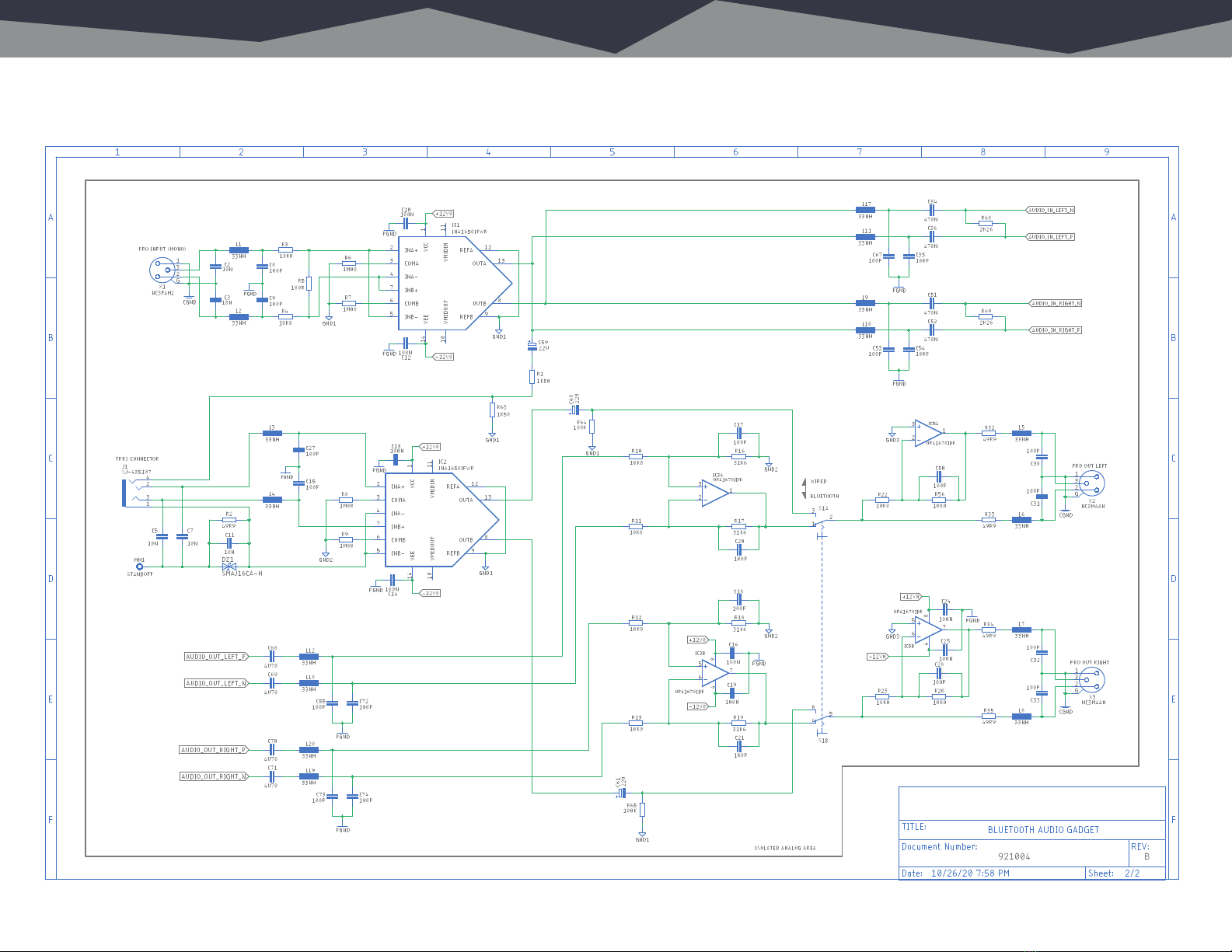Image resolution: width=1232 pixels, height=952 pixels.
Task: Select the IC1 INA1650 amplifier symbol
Action: (455, 284)
